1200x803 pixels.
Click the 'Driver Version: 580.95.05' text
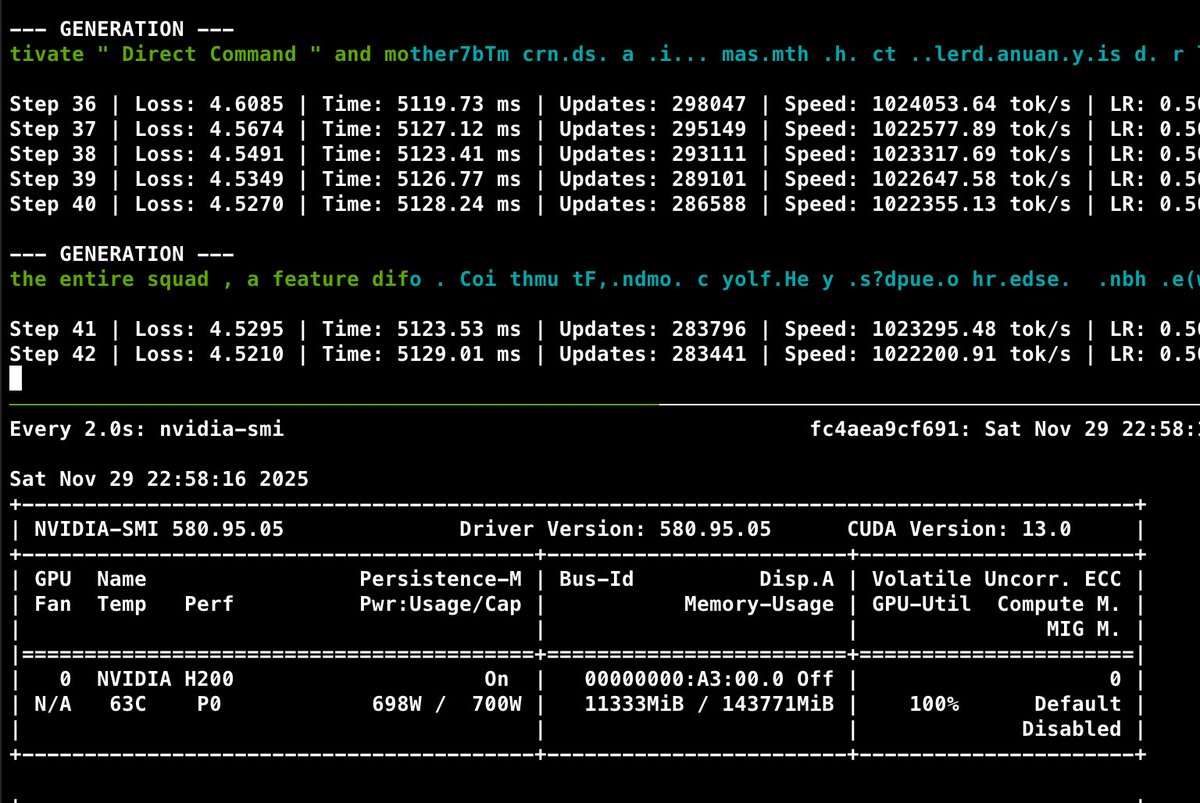click(615, 529)
